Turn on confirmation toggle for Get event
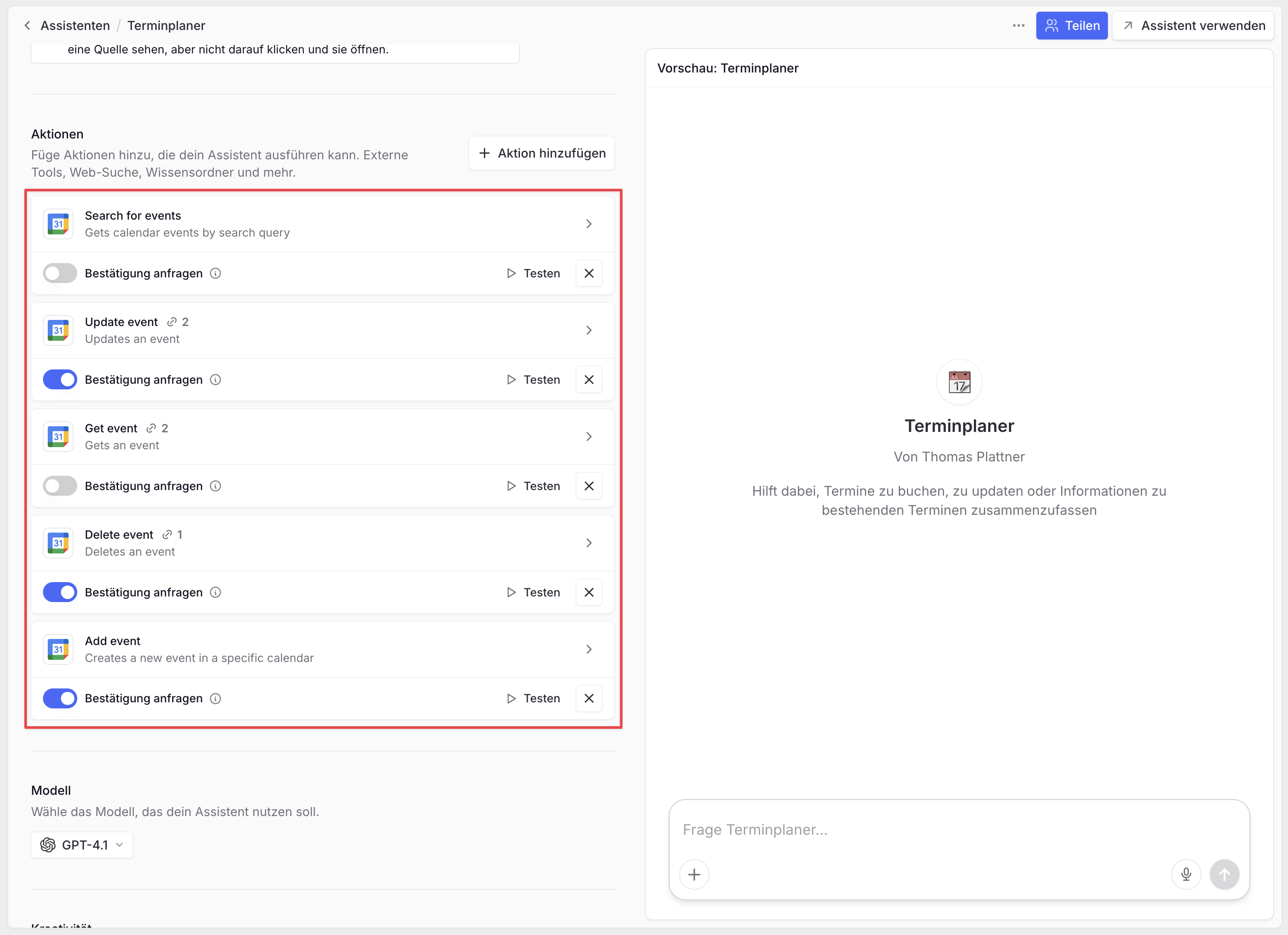The width and height of the screenshot is (1288, 935). click(60, 486)
